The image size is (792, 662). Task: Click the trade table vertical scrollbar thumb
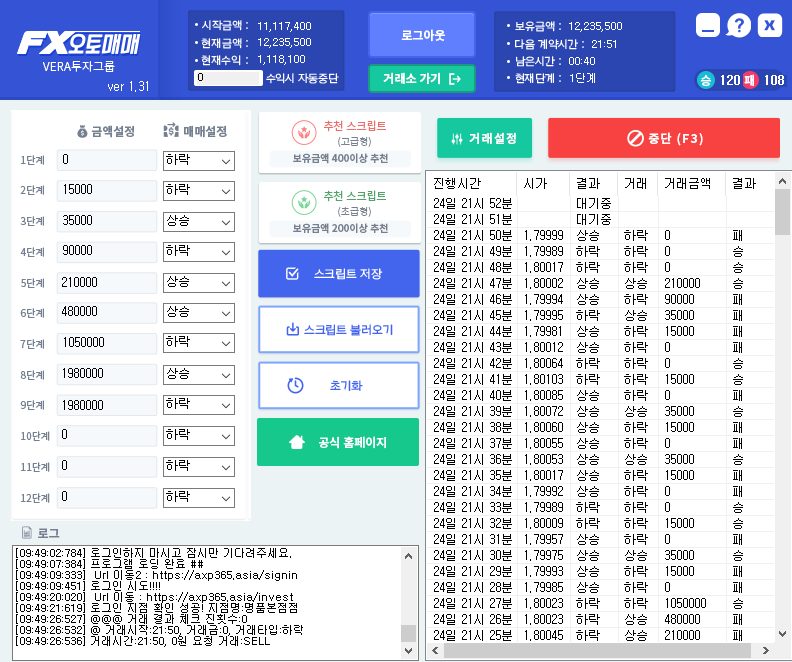pyautogui.click(x=782, y=212)
